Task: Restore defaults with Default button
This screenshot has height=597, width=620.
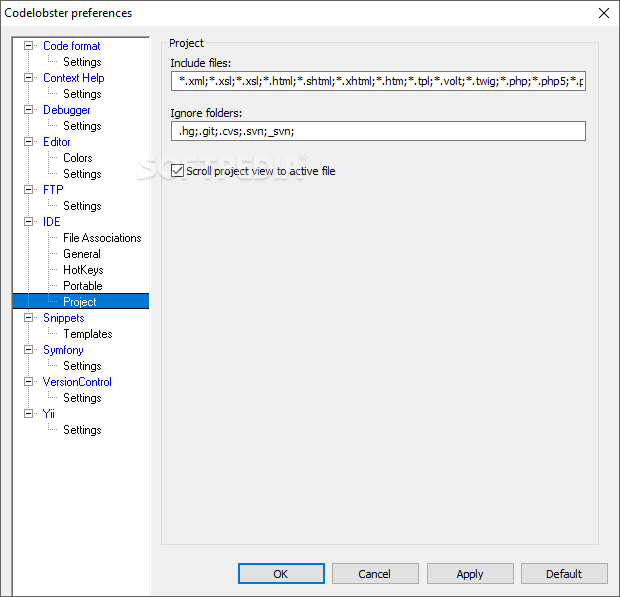Action: 564,574
